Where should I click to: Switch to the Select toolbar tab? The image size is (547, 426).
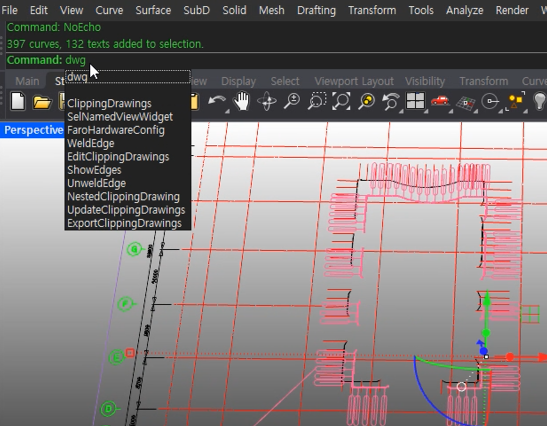point(285,81)
